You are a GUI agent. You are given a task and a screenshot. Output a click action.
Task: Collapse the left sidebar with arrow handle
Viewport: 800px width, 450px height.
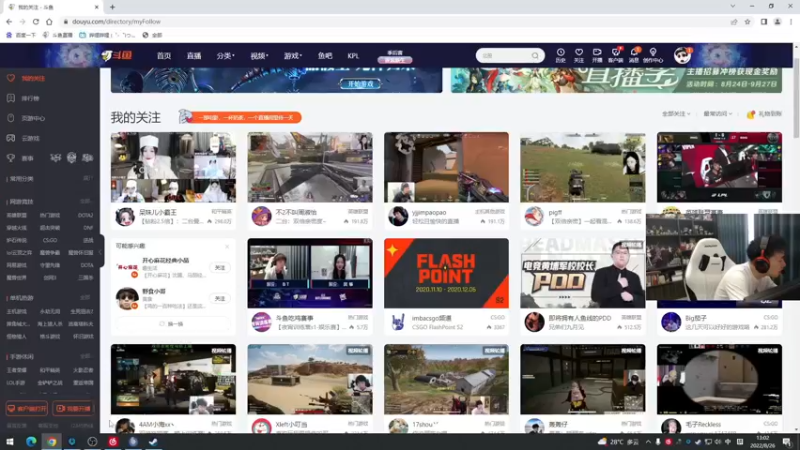[102, 252]
